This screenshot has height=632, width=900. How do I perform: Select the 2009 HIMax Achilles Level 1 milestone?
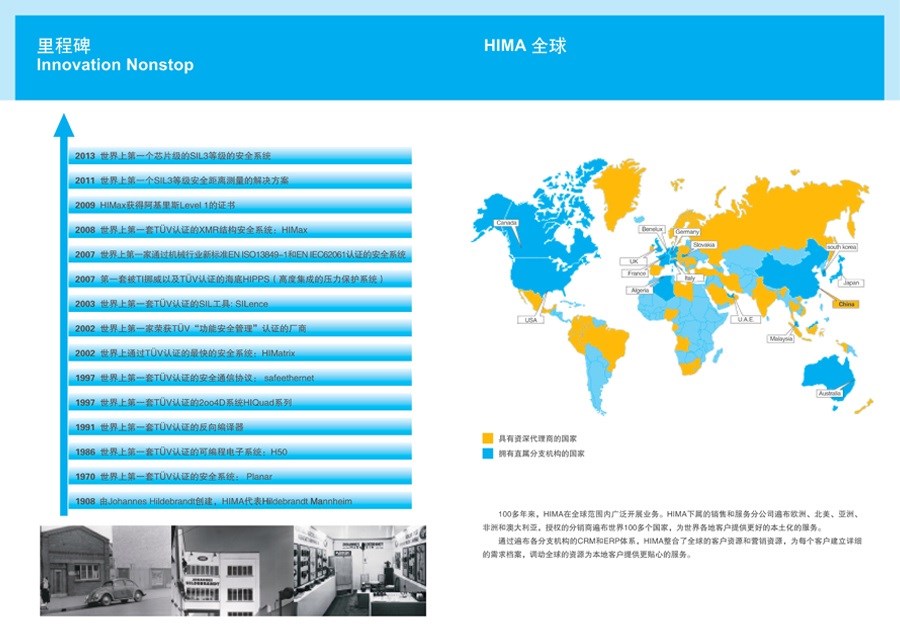240,205
